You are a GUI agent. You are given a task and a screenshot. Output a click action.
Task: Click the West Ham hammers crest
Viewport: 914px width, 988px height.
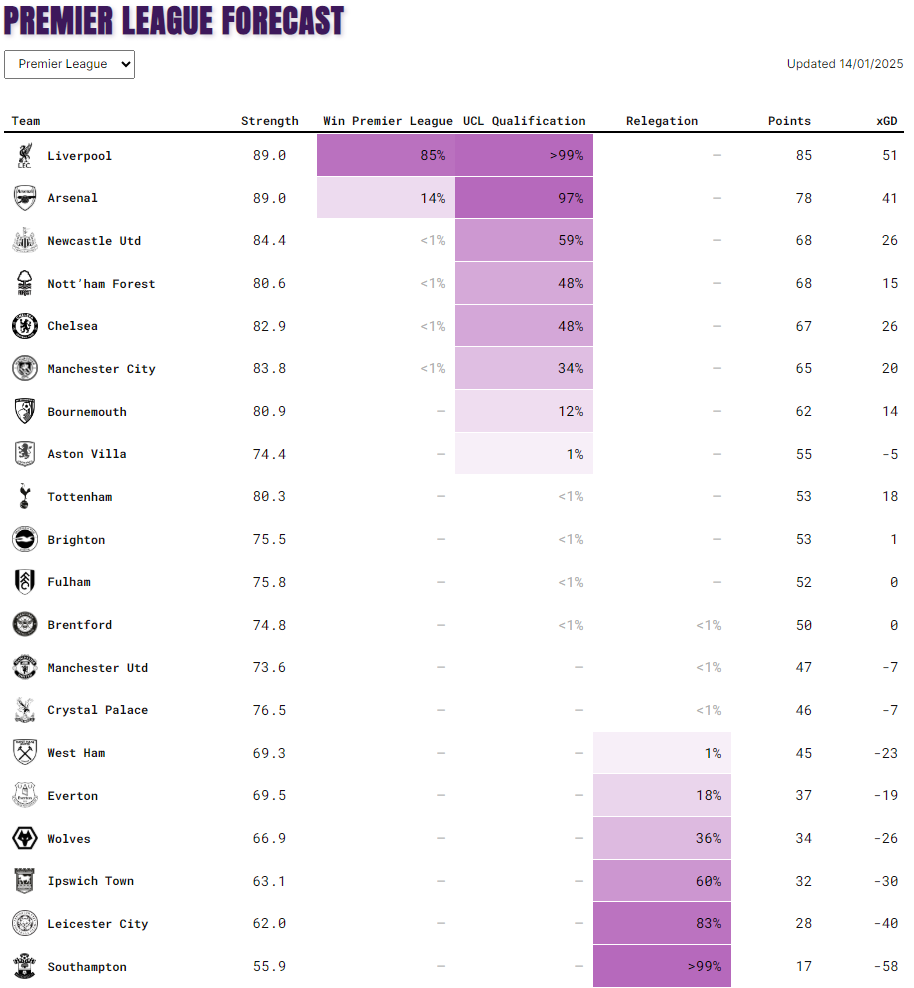[x=25, y=752]
